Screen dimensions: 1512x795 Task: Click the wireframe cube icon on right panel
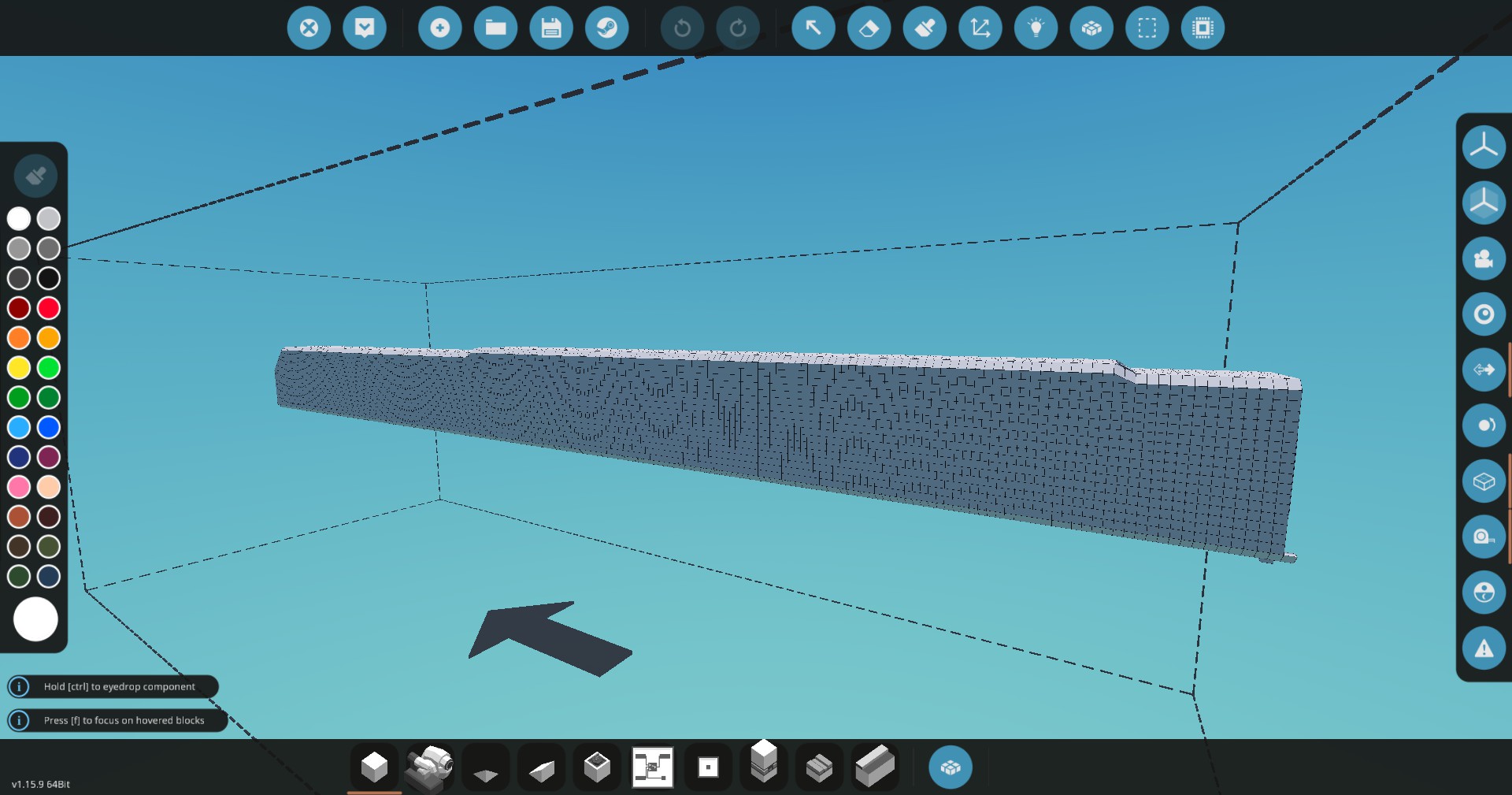[x=1484, y=481]
